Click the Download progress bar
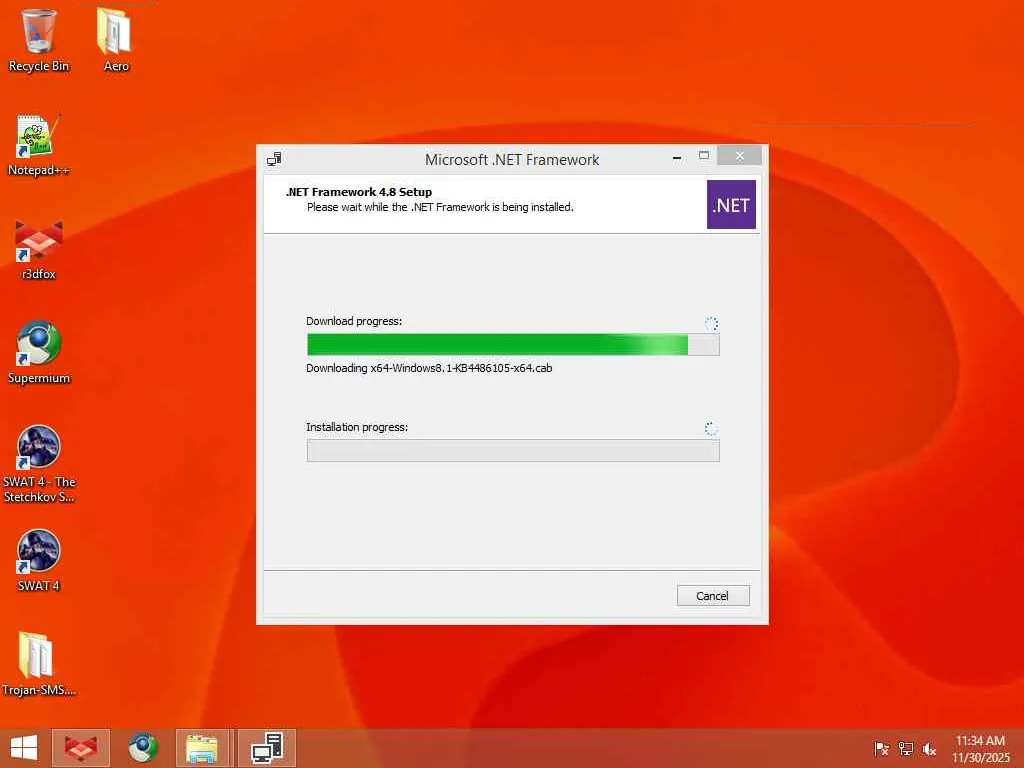This screenshot has height=768, width=1024. pyautogui.click(x=513, y=344)
